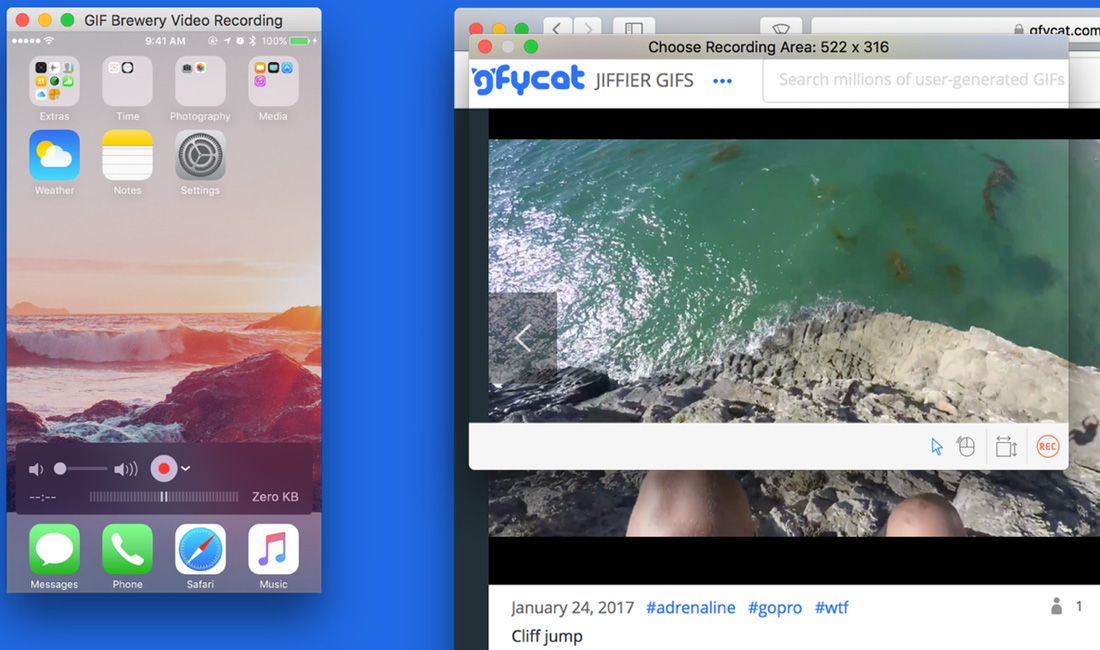Adjust the recording volume slider knob
1100x650 pixels.
[60, 469]
